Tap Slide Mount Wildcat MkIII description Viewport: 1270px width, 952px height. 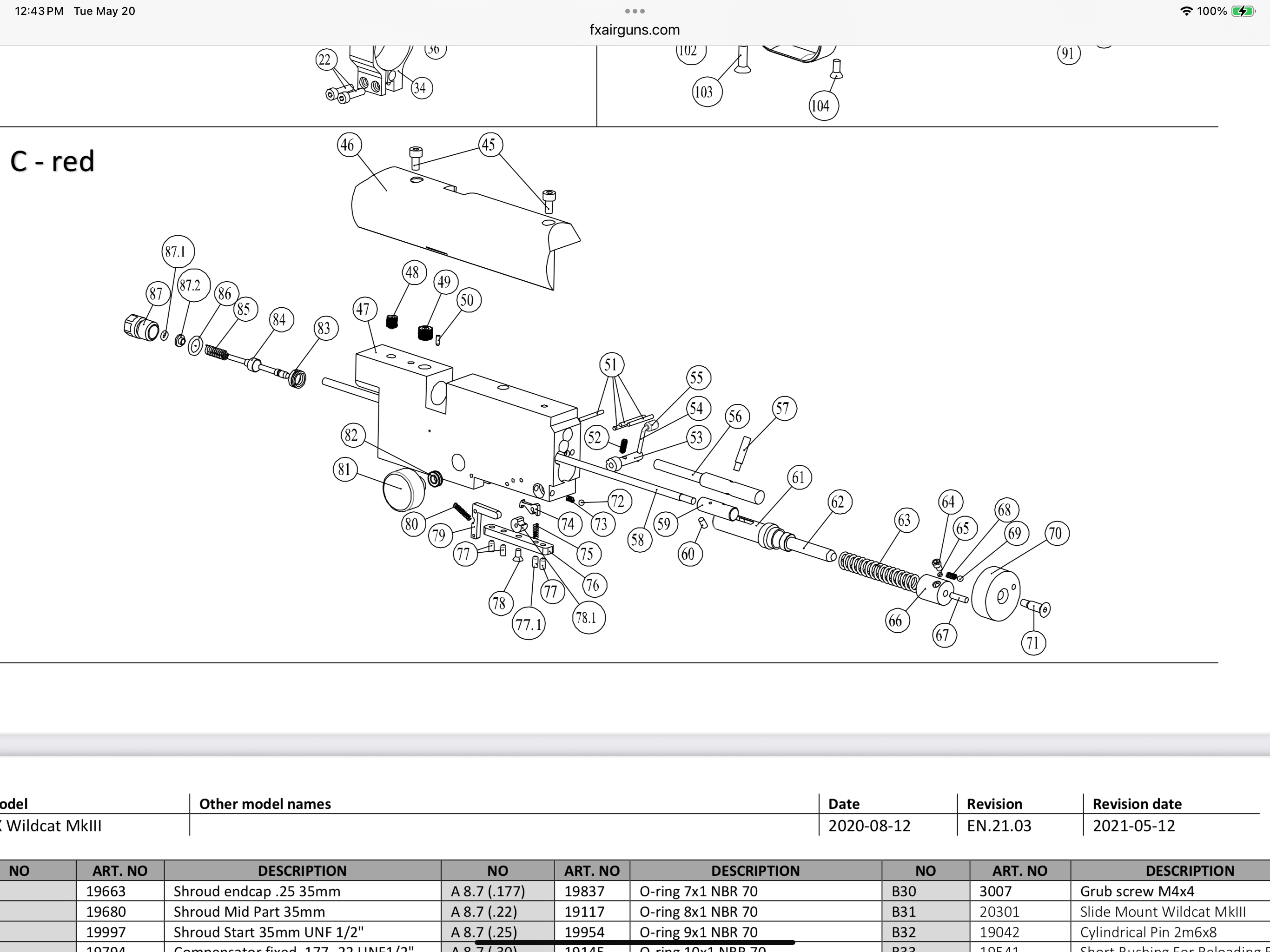[1163, 912]
